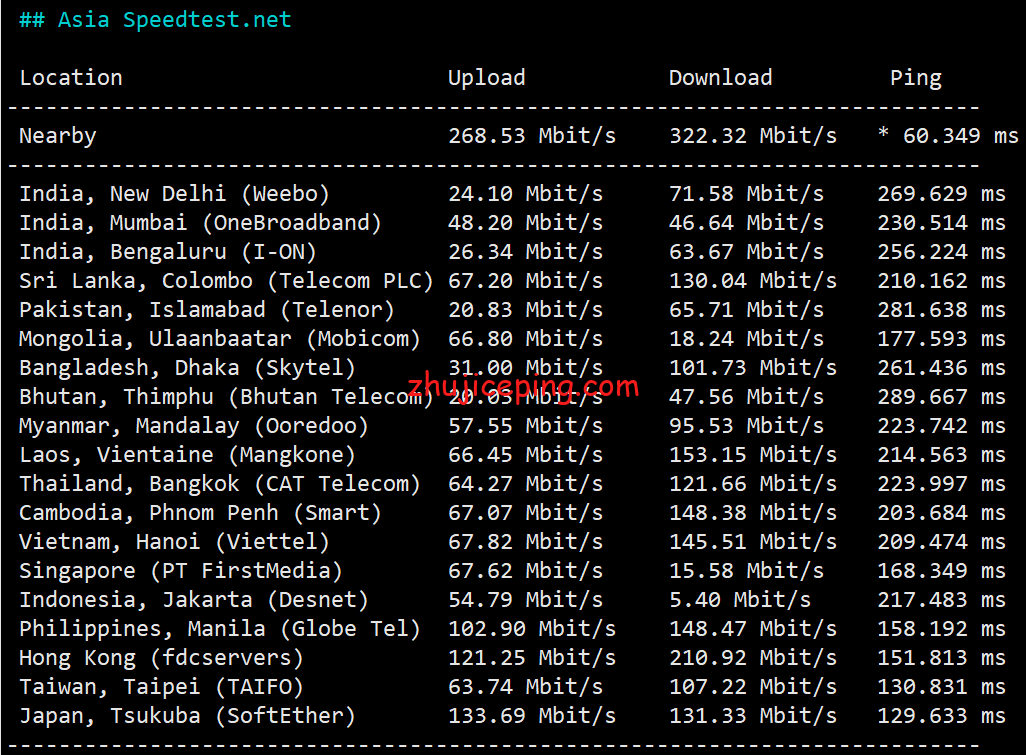Click the Asia Speedtest.net heading
This screenshot has height=755, width=1026.
(x=155, y=20)
